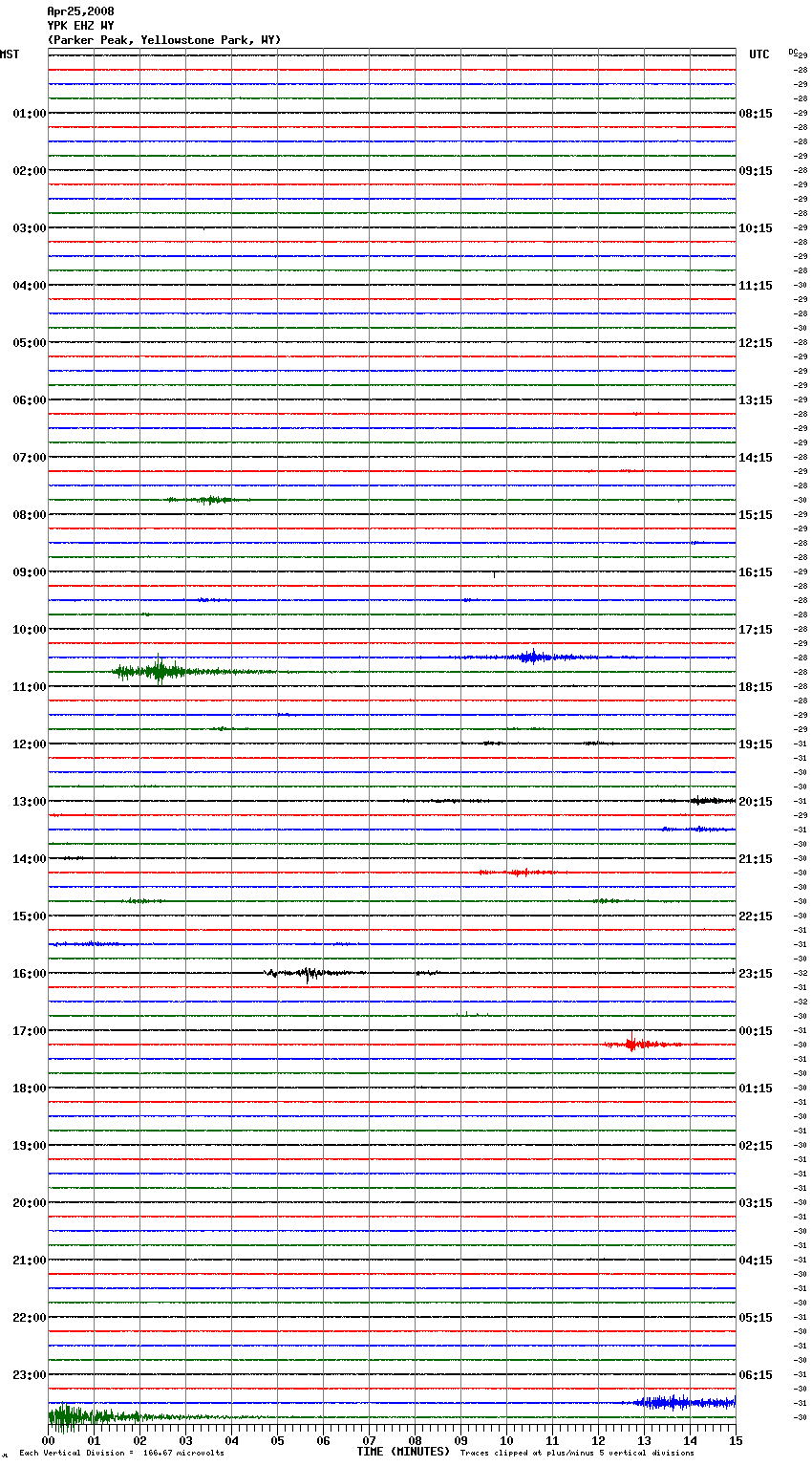Click the 18:15 UTC time label
This screenshot has height=1466, width=812.
(x=756, y=687)
